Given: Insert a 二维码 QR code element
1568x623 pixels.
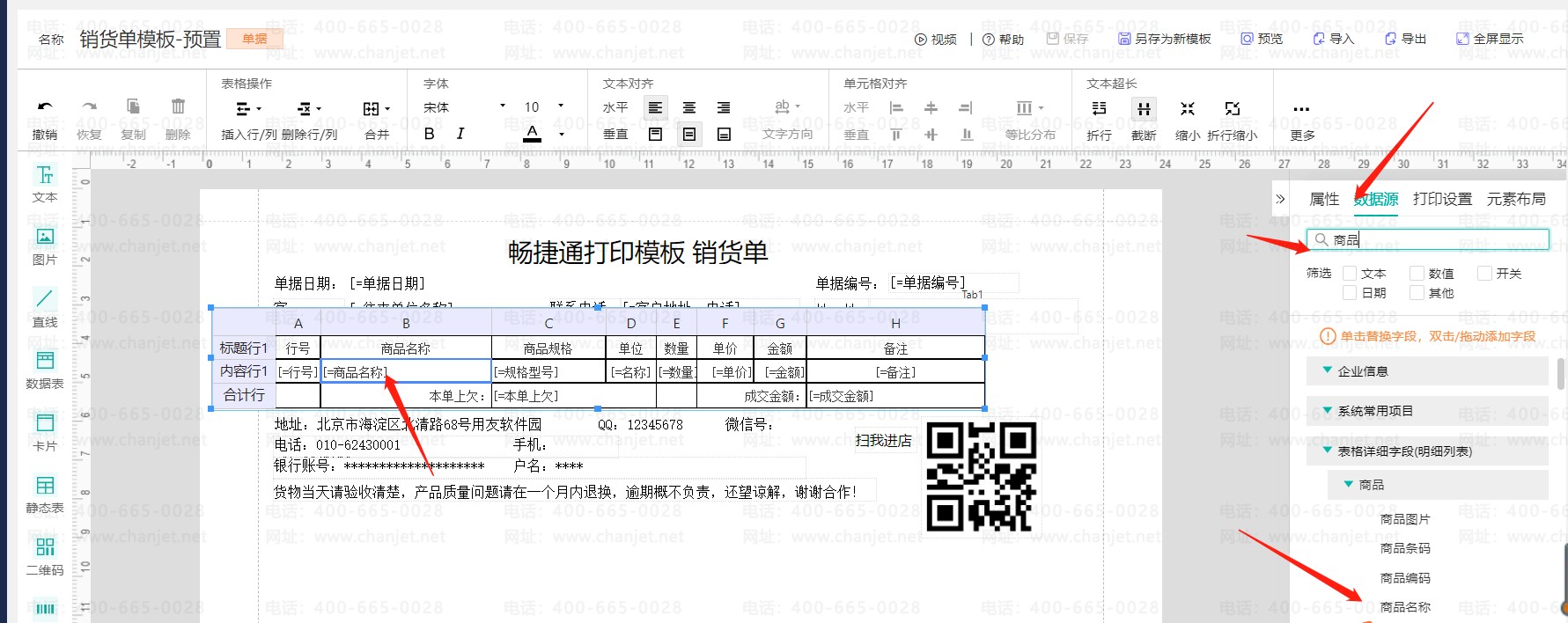Looking at the screenshot, I should click(45, 557).
